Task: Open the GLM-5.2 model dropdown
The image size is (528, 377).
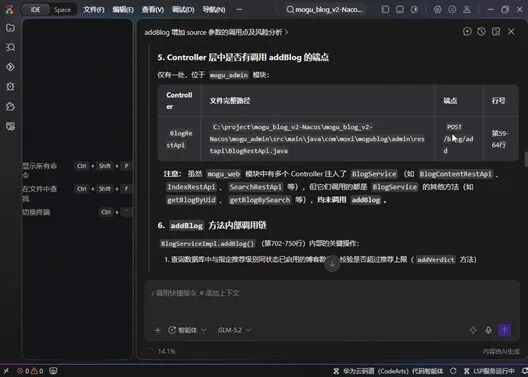Action: 234,330
